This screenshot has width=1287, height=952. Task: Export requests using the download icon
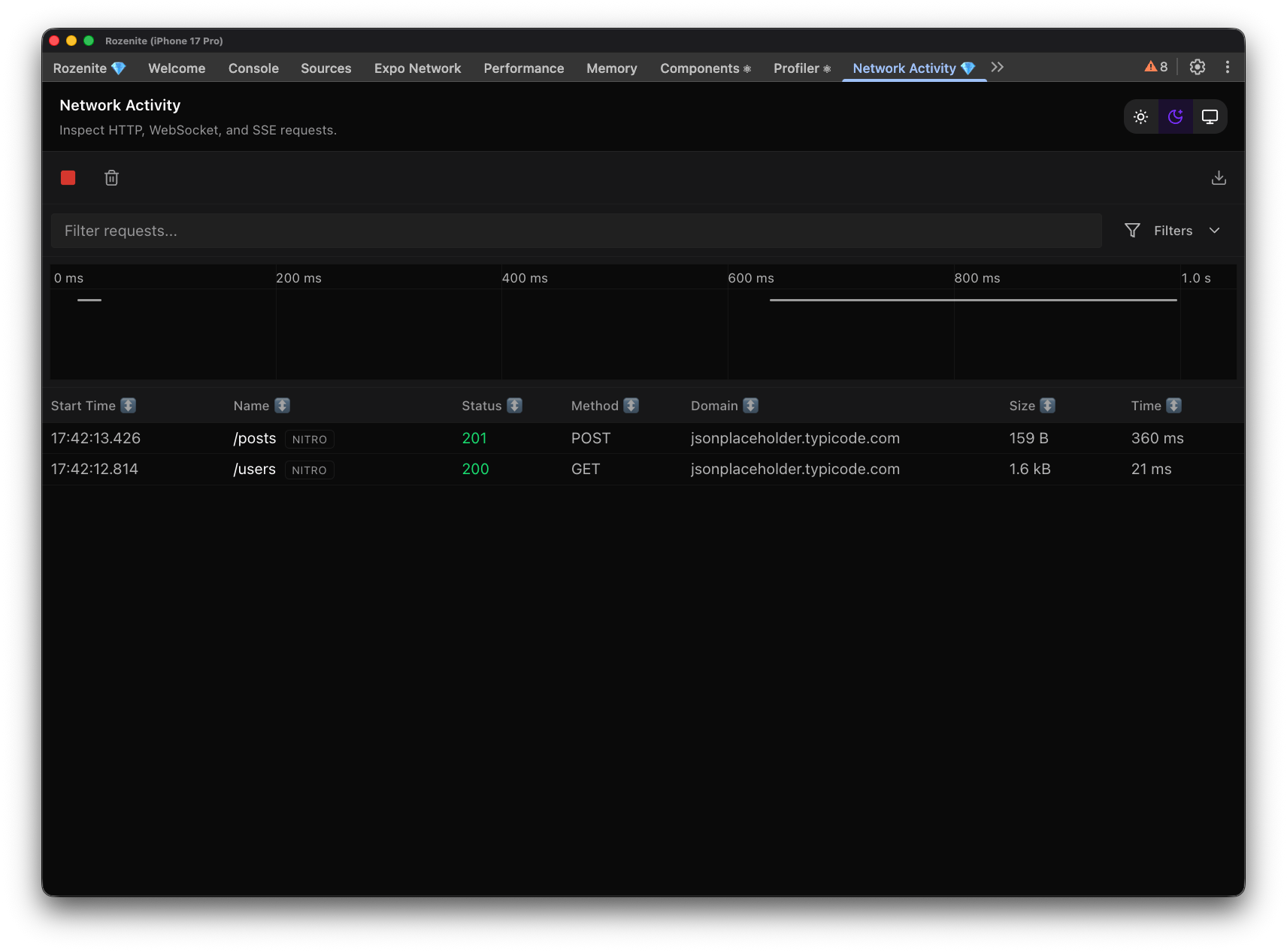point(1219,178)
